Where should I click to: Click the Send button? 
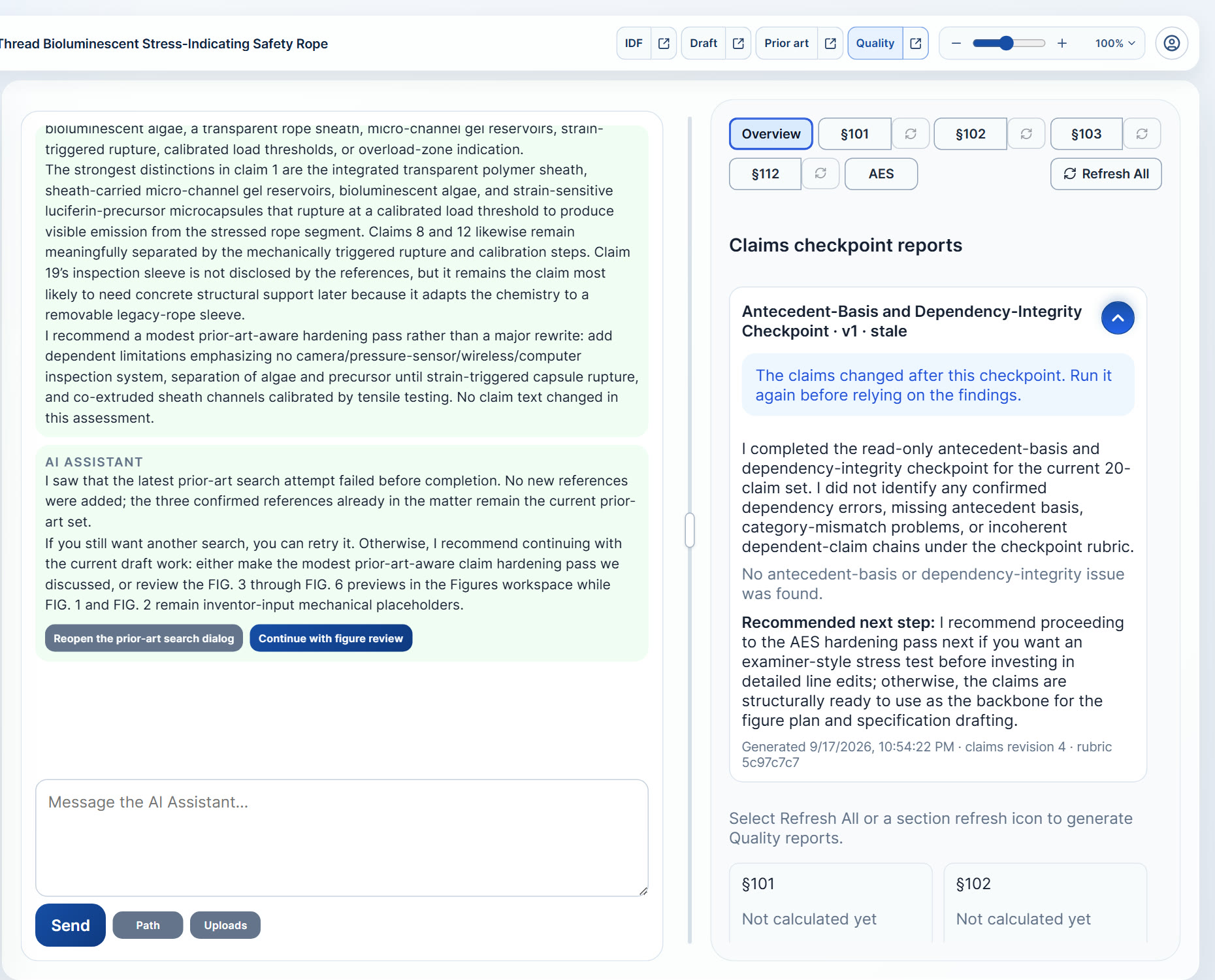click(71, 925)
